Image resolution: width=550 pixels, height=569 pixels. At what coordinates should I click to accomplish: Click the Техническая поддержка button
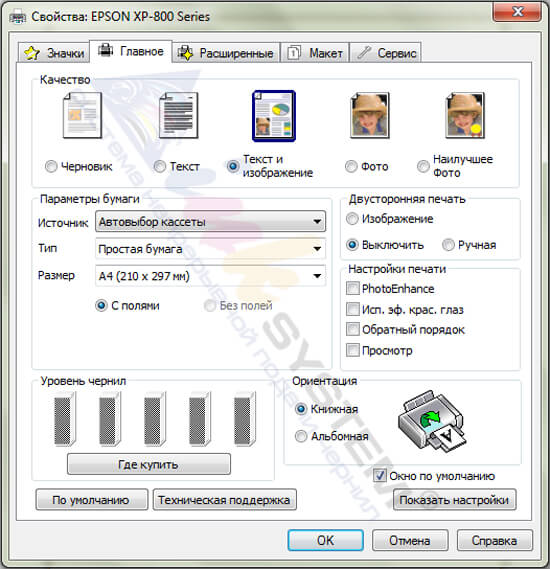(225, 500)
